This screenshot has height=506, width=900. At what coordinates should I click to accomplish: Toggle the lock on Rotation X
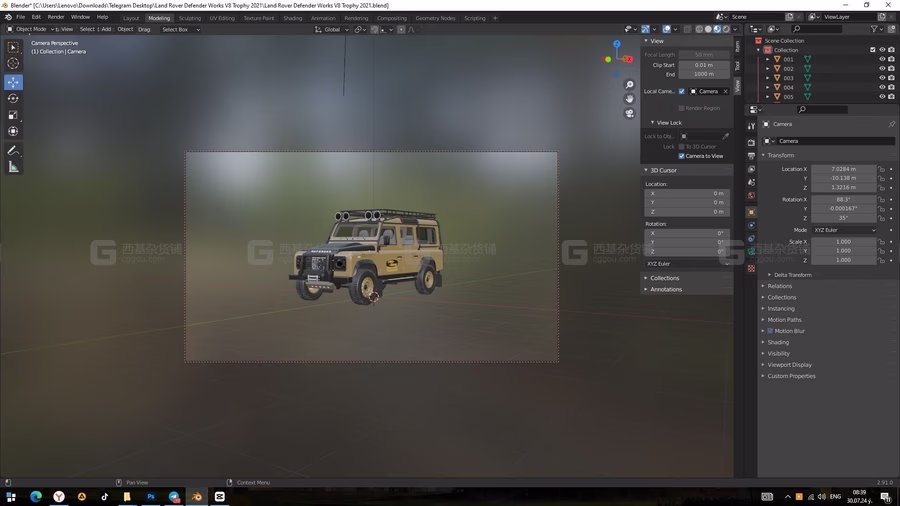tap(881, 200)
